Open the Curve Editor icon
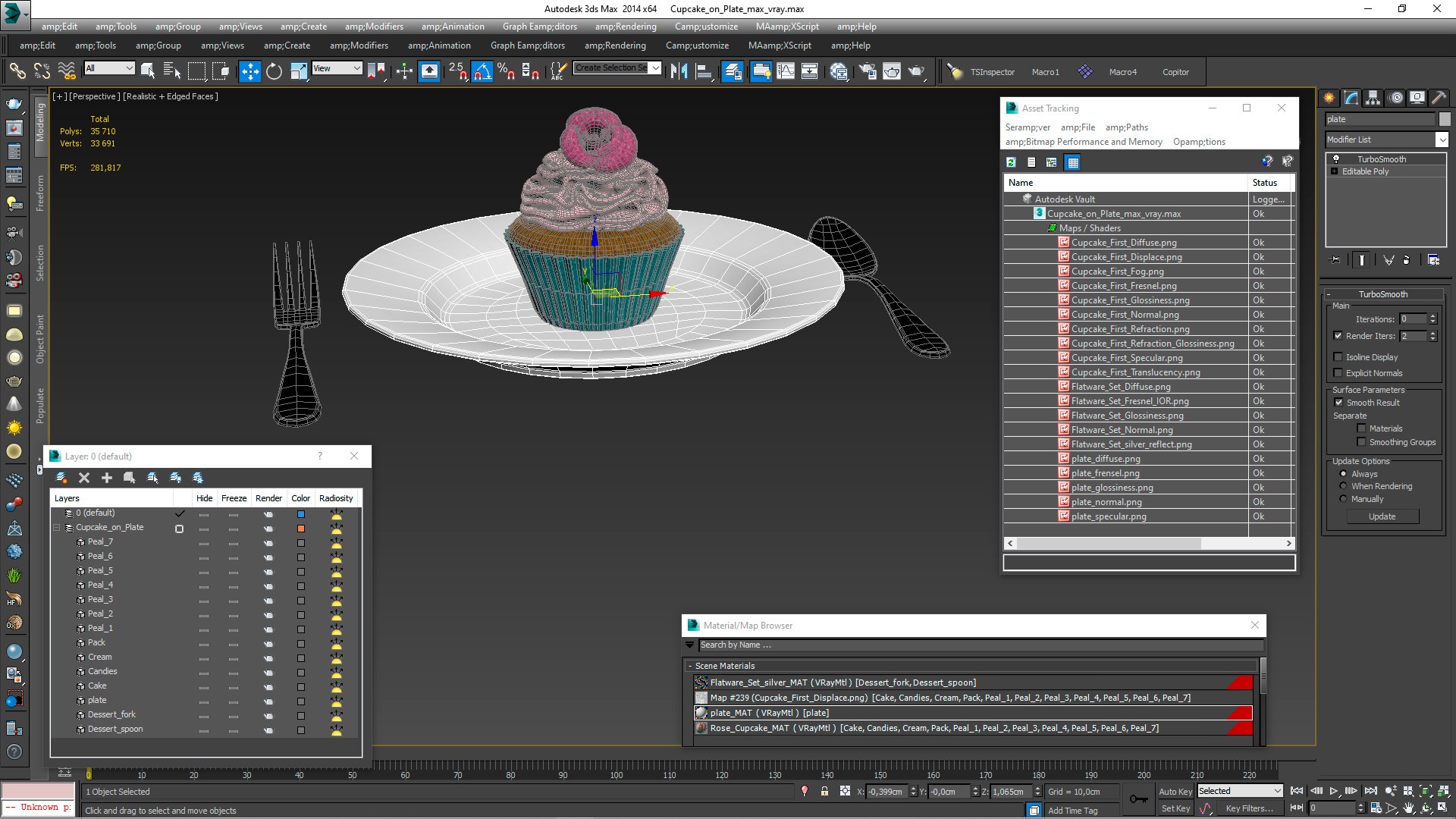Image resolution: width=1456 pixels, height=819 pixels. 786,71
